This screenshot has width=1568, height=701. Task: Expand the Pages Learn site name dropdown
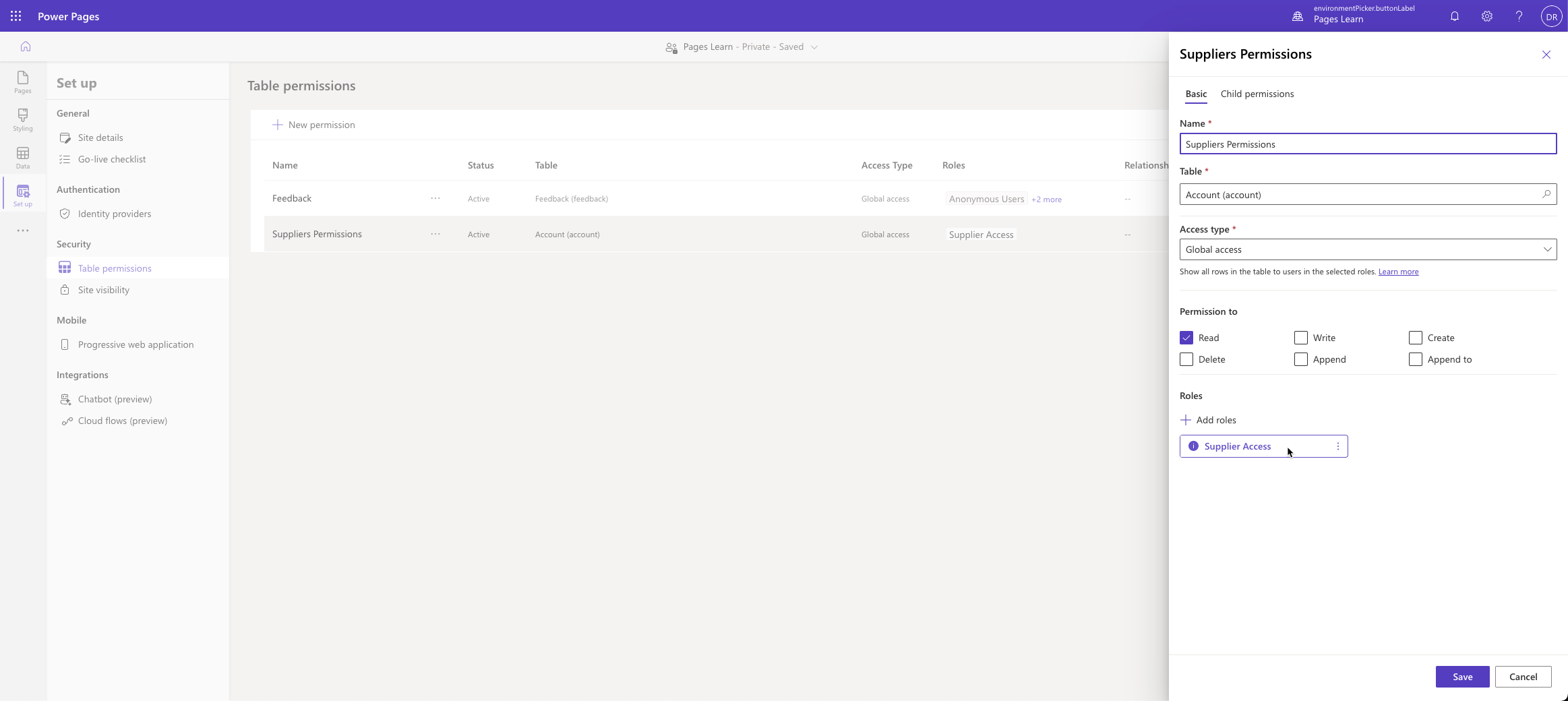pos(814,47)
